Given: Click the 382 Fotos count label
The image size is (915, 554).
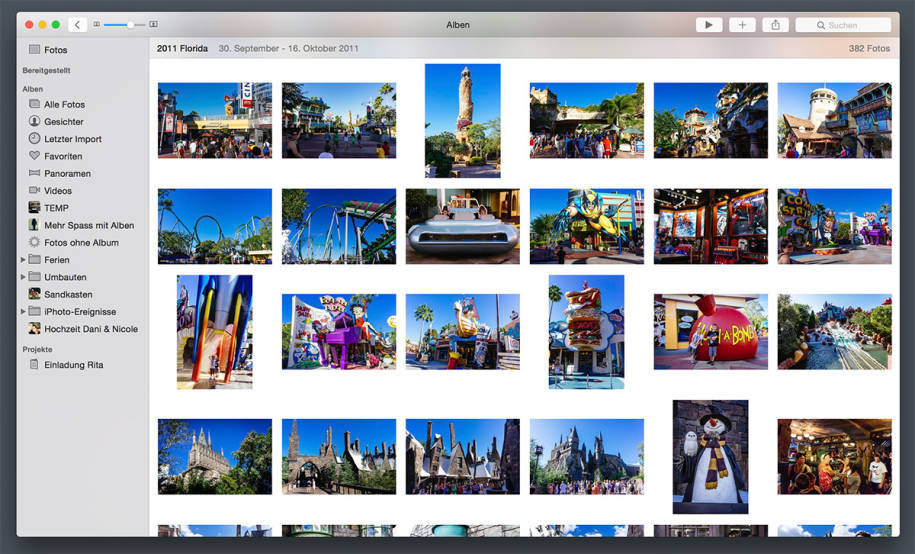Looking at the screenshot, I should tap(869, 48).
